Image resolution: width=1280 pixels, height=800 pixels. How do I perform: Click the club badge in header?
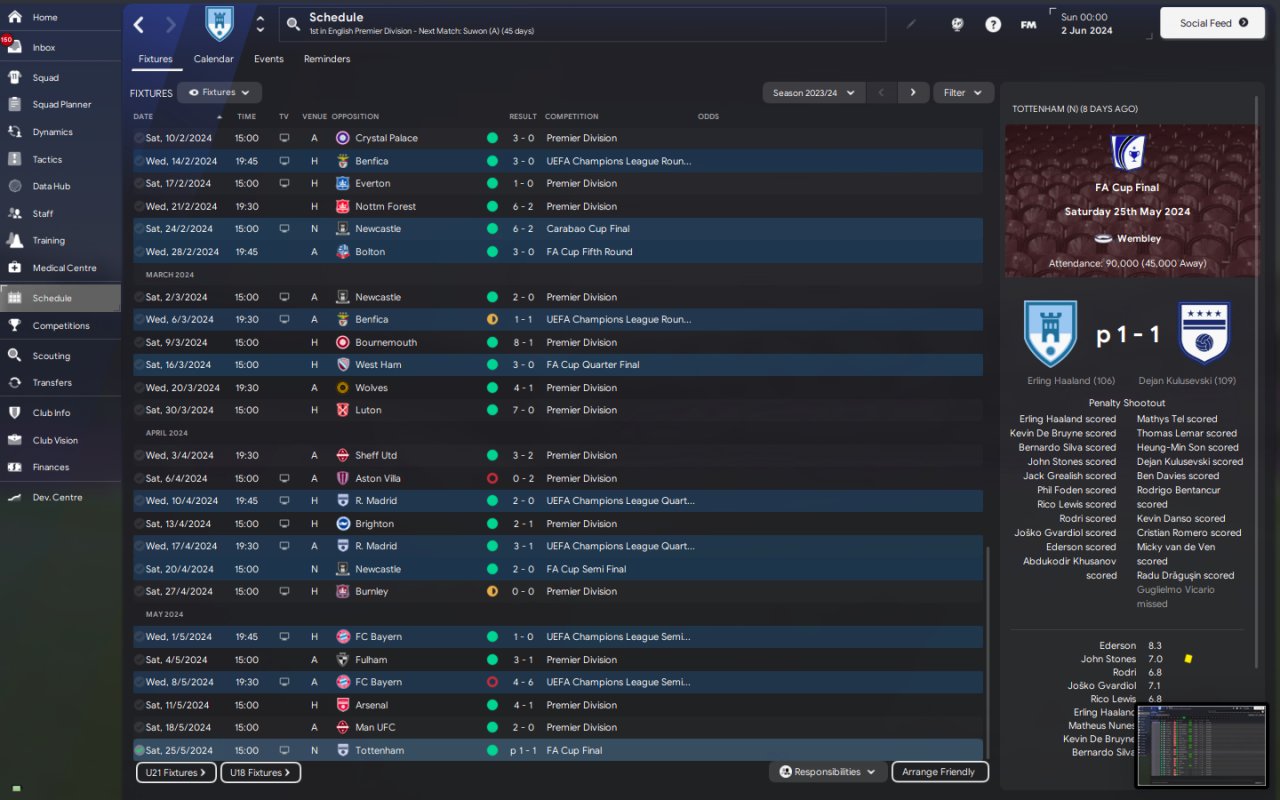(219, 23)
